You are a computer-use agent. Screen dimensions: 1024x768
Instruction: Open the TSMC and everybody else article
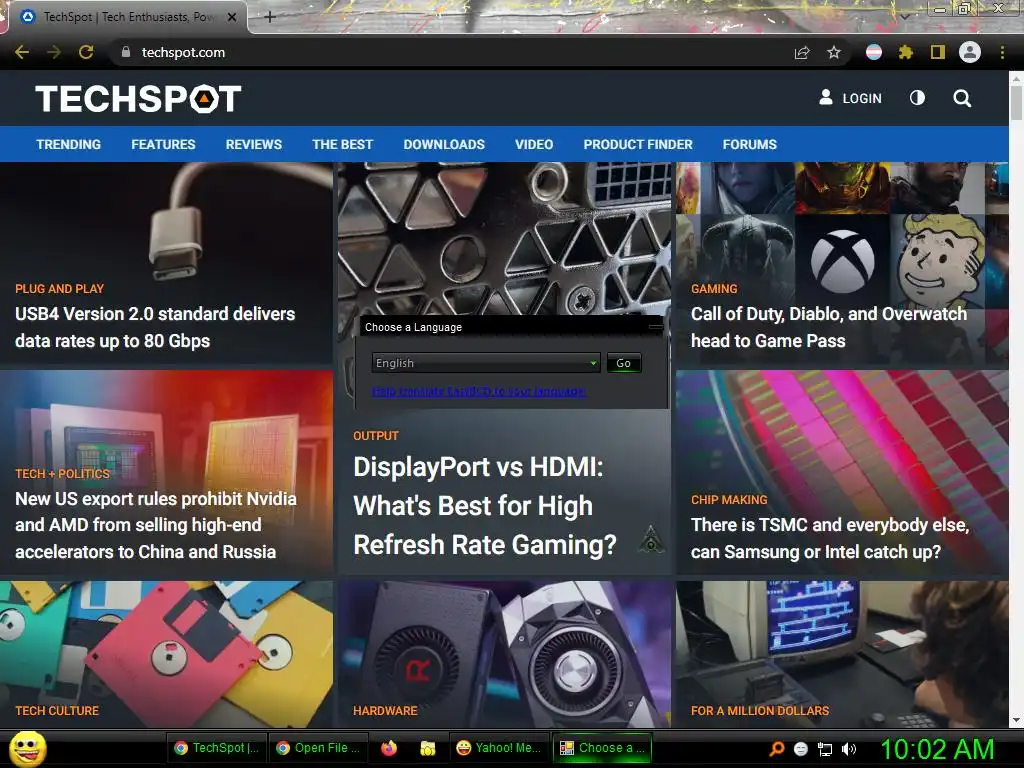[830, 538]
